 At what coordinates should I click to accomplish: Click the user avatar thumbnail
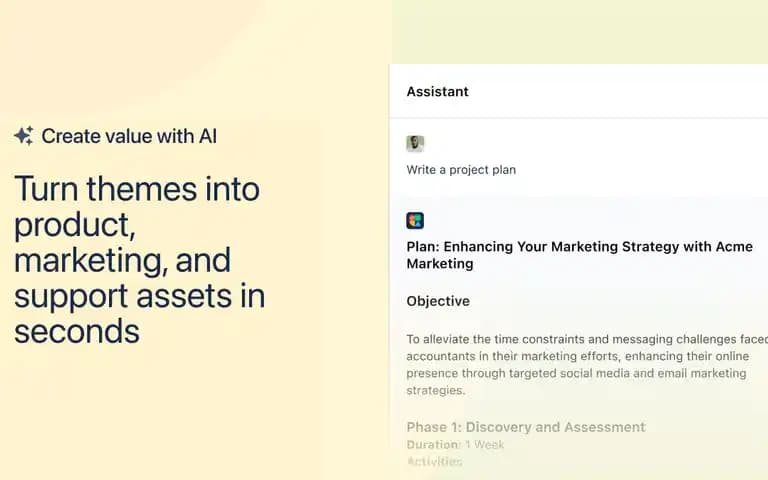coord(415,144)
